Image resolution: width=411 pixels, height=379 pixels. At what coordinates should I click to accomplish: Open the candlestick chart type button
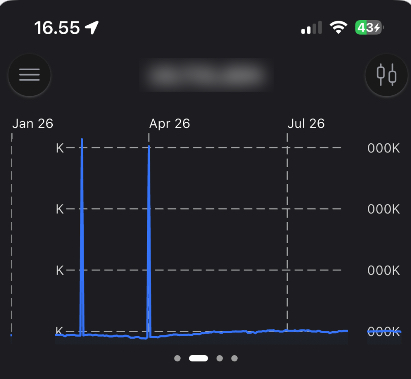click(386, 75)
